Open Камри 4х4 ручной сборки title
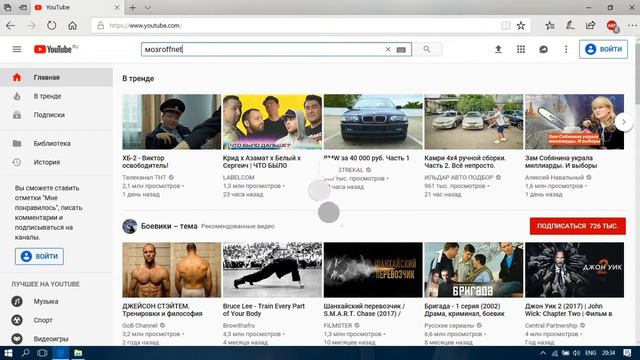The image size is (640, 360). pyautogui.click(x=465, y=162)
